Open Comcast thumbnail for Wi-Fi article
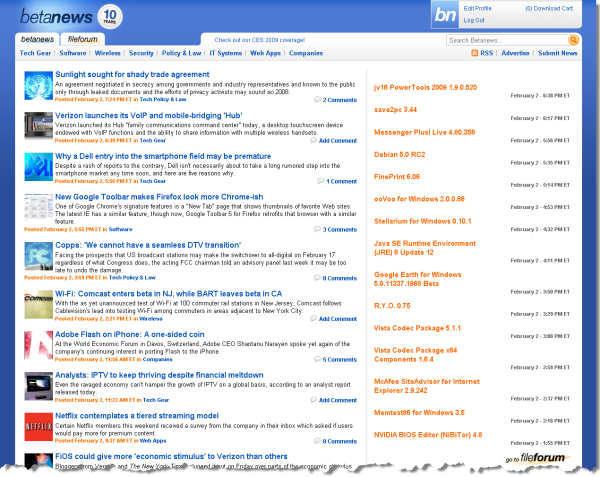The height and width of the screenshot is (477, 600). (38, 304)
